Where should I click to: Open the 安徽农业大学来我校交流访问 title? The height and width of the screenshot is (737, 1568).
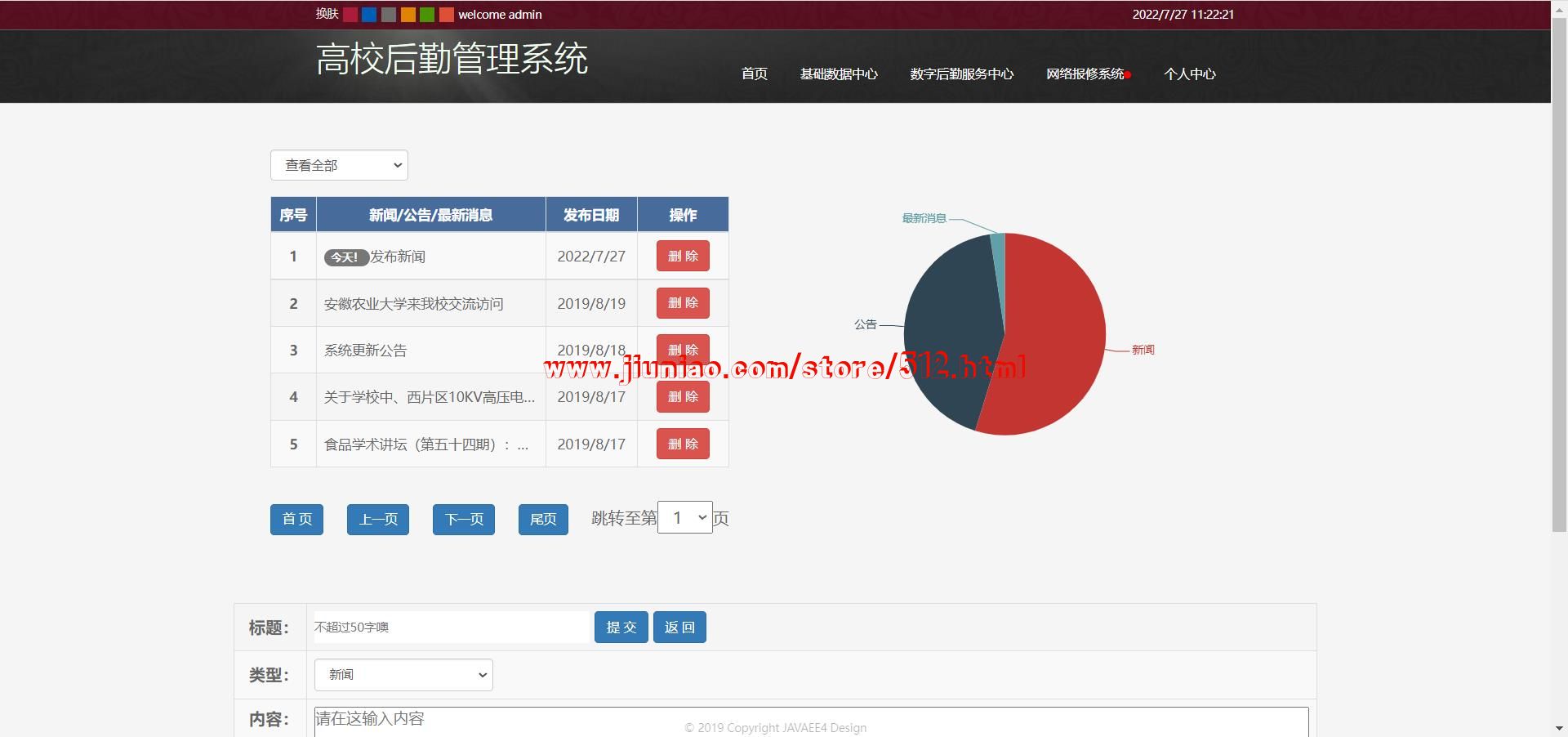pos(414,304)
